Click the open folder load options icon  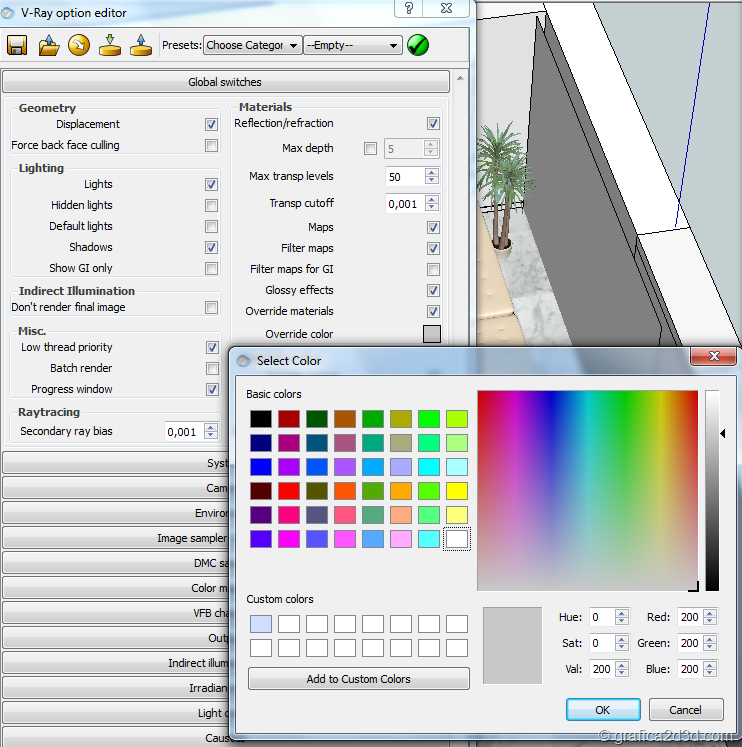coord(49,45)
